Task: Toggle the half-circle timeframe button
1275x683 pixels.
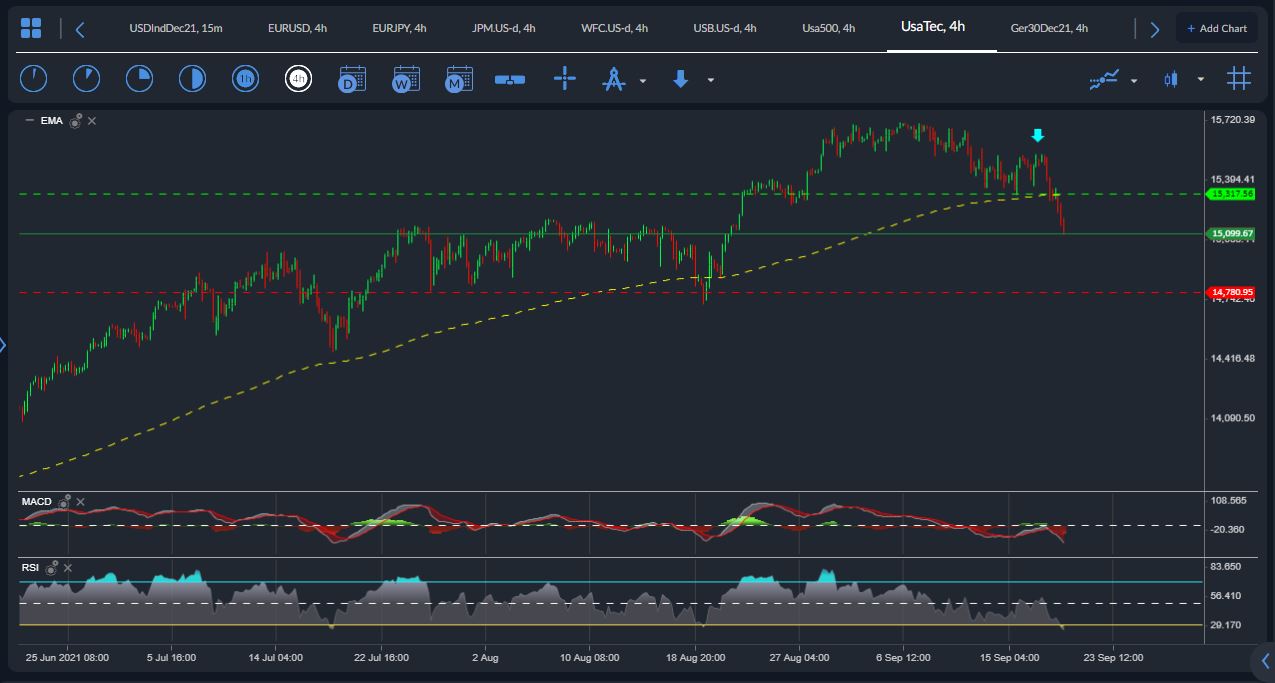Action: (192, 79)
